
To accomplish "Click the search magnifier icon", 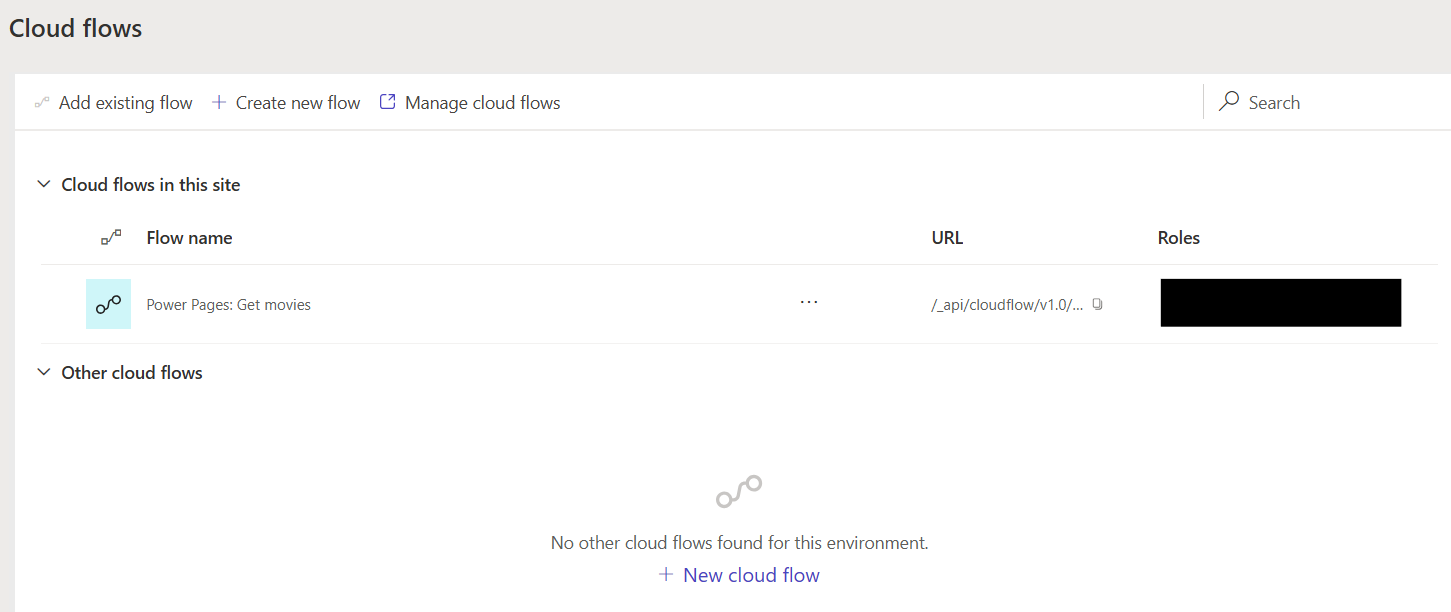I will (1229, 101).
